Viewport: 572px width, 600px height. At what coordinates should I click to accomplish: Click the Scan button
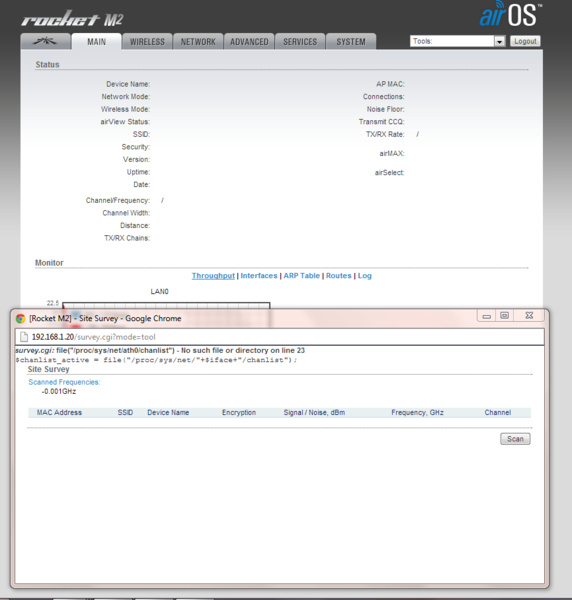click(515, 439)
